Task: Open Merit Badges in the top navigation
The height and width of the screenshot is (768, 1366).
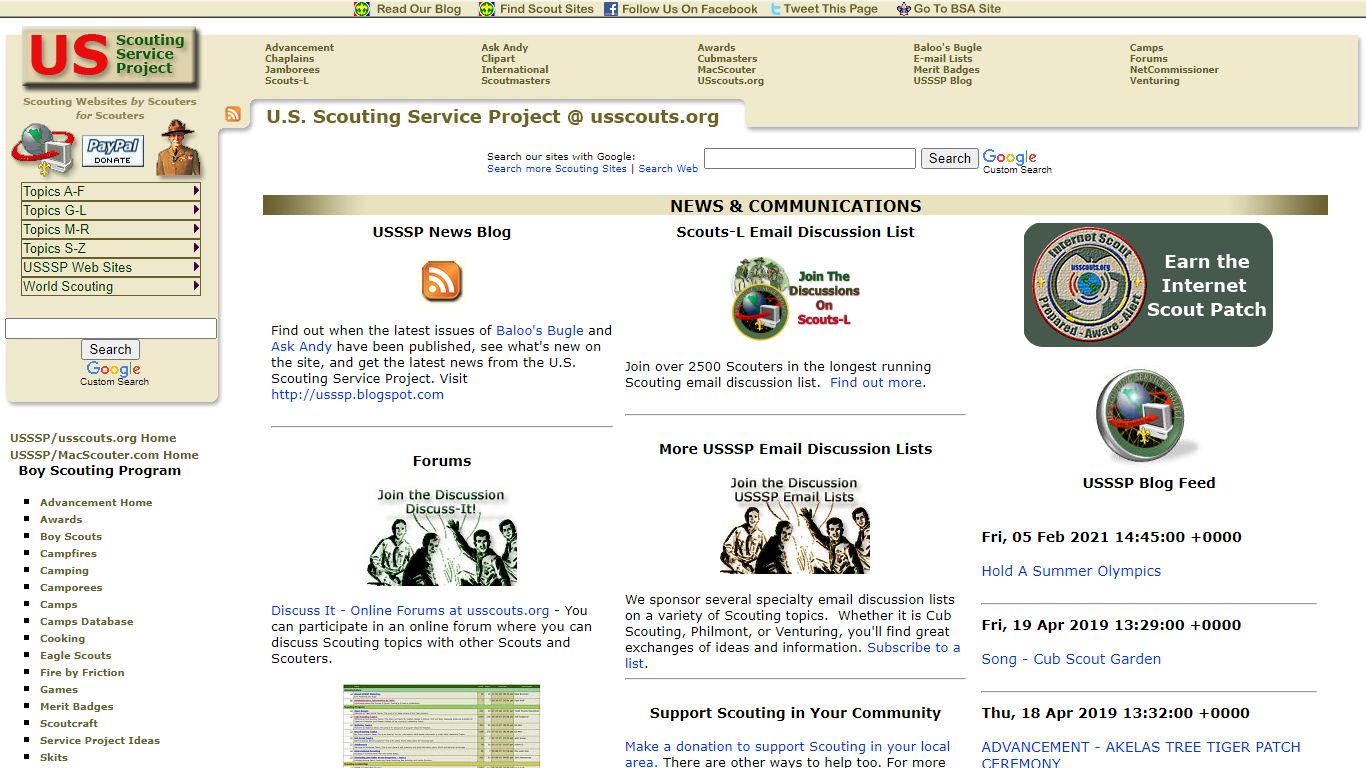Action: click(946, 70)
